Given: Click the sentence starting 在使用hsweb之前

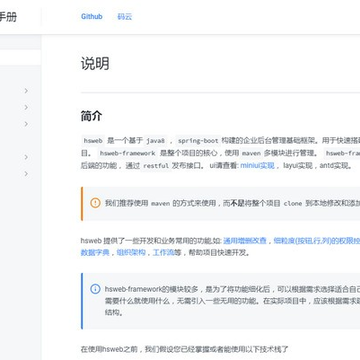Looking at the screenshot, I should point(184,349).
